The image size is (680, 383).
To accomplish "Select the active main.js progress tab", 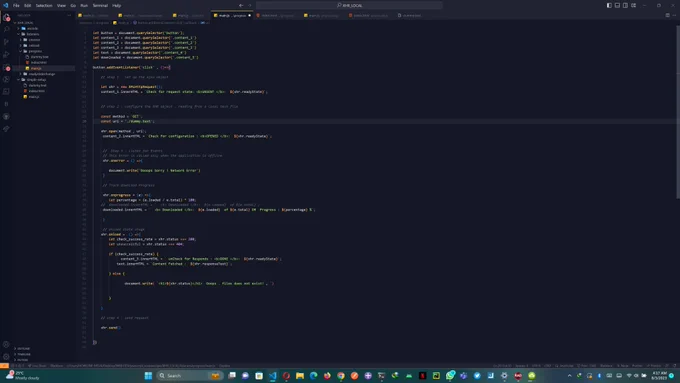I will (x=232, y=15).
